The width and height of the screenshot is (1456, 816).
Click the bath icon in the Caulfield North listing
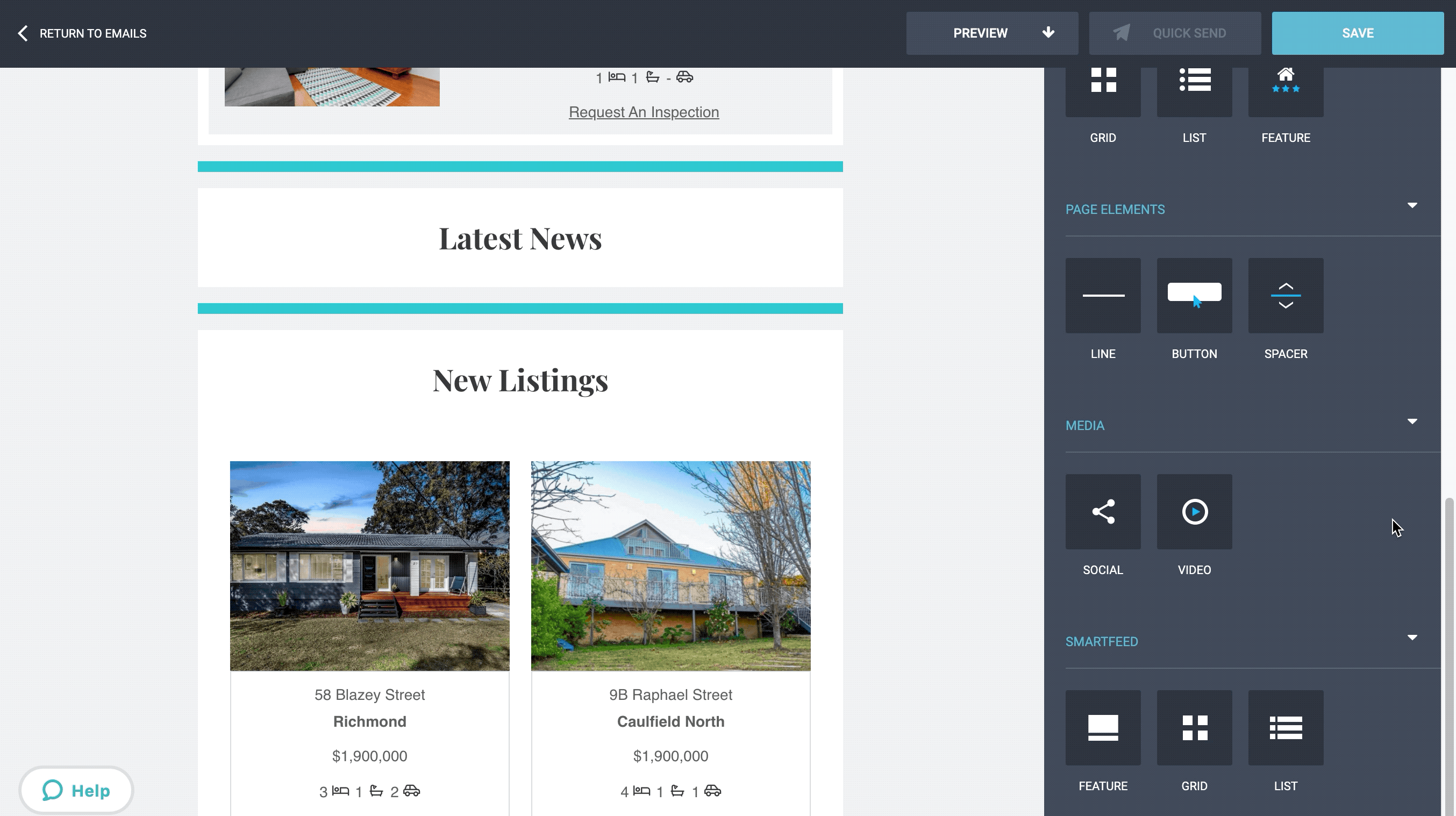pyautogui.click(x=677, y=791)
